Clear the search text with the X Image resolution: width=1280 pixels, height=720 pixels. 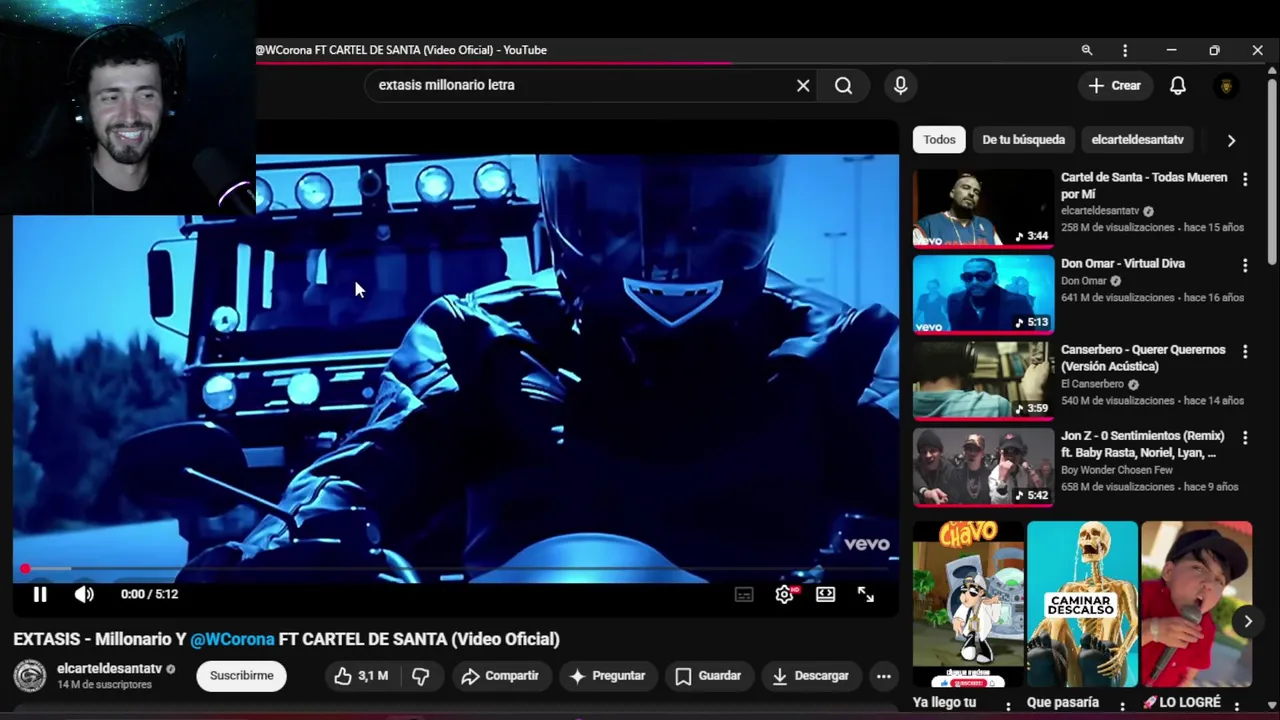coord(803,86)
